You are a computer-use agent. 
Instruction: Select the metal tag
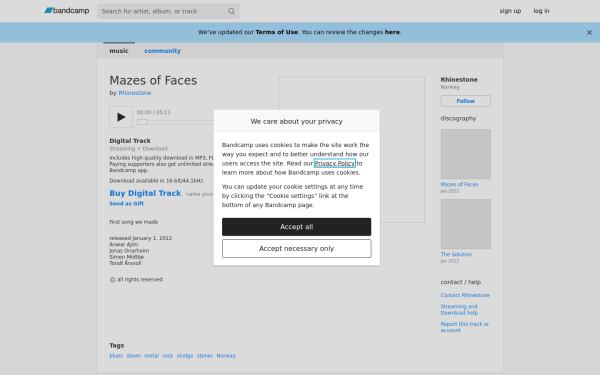coord(152,355)
